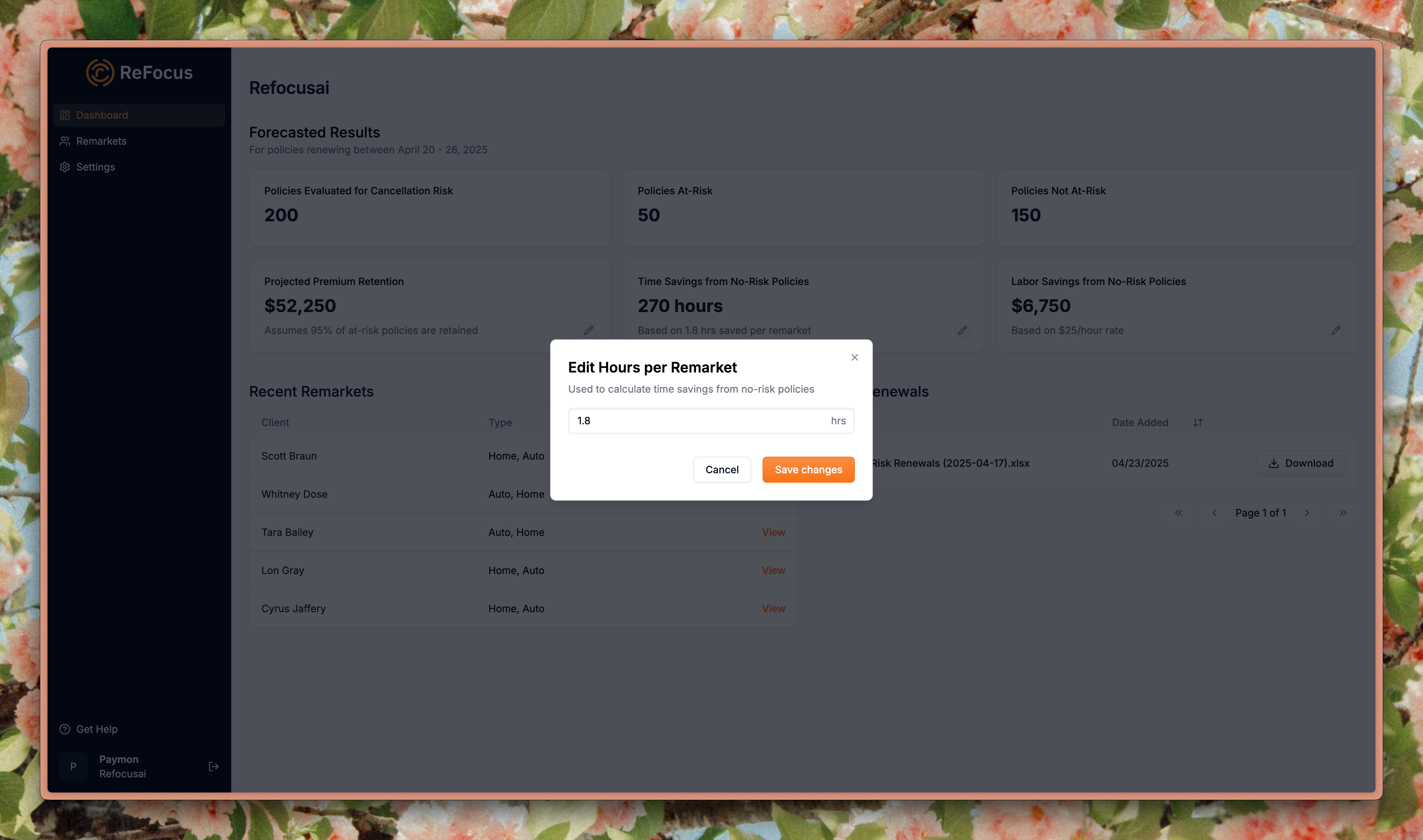The height and width of the screenshot is (840, 1423).
Task: Click Cyrus Jaffery client name
Action: [x=293, y=609]
